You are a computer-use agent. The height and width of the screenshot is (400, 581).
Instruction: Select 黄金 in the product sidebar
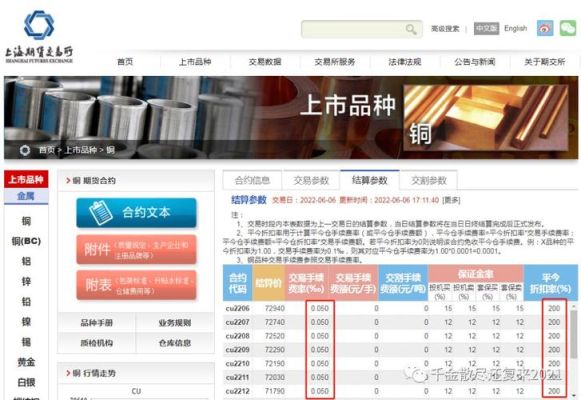point(26,362)
